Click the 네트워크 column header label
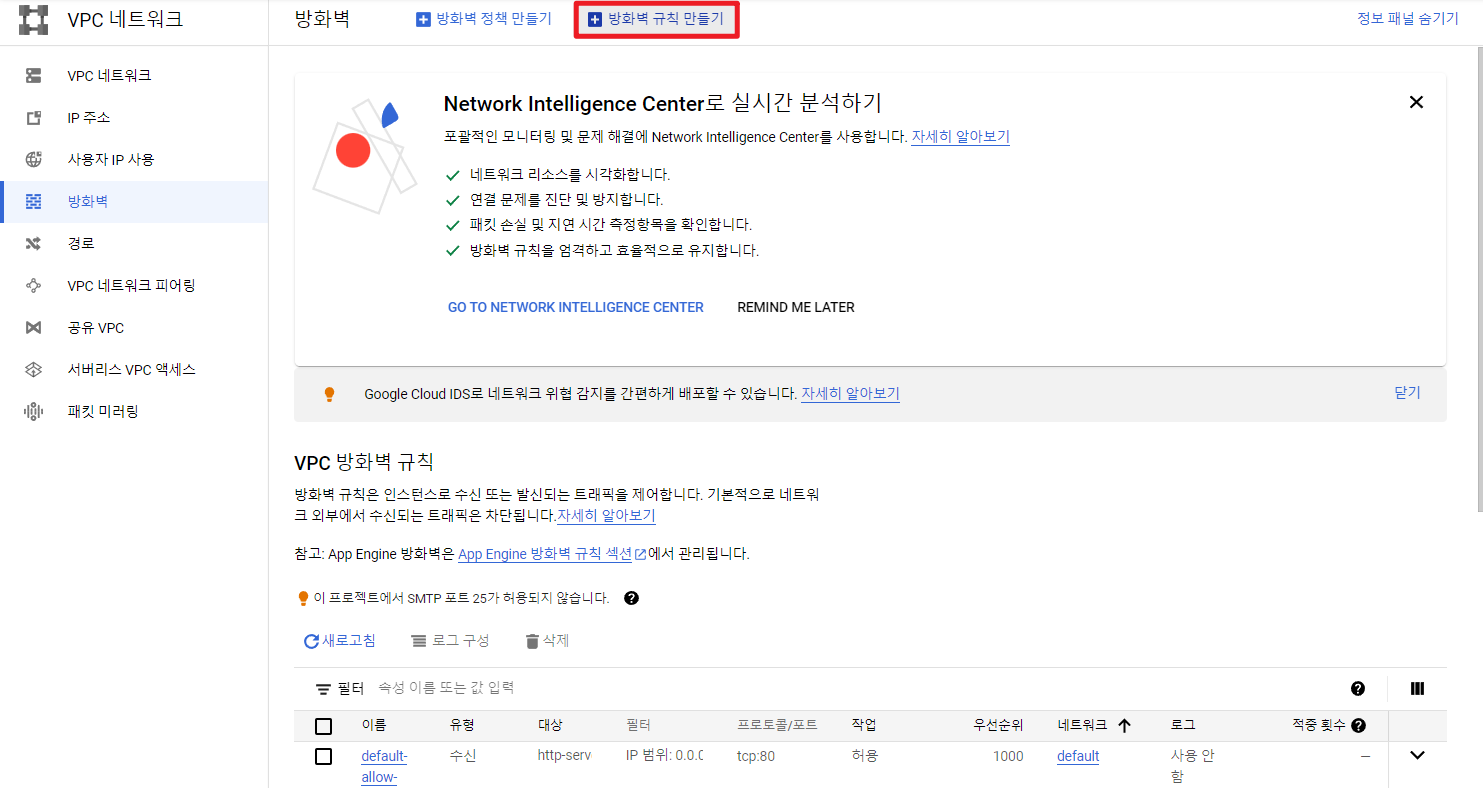The width and height of the screenshot is (1483, 788). (x=1082, y=726)
